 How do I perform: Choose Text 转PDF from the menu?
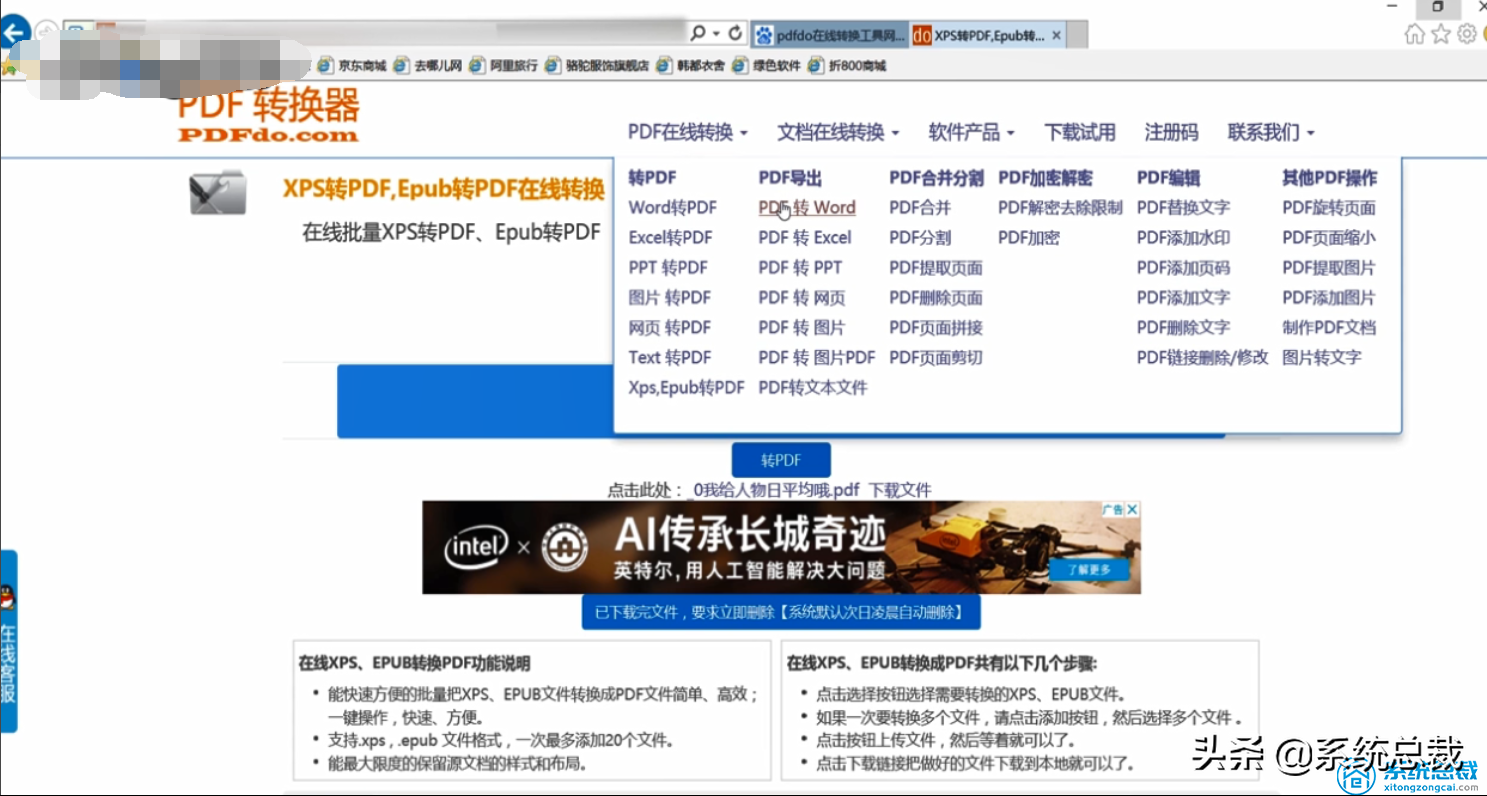[x=670, y=358]
